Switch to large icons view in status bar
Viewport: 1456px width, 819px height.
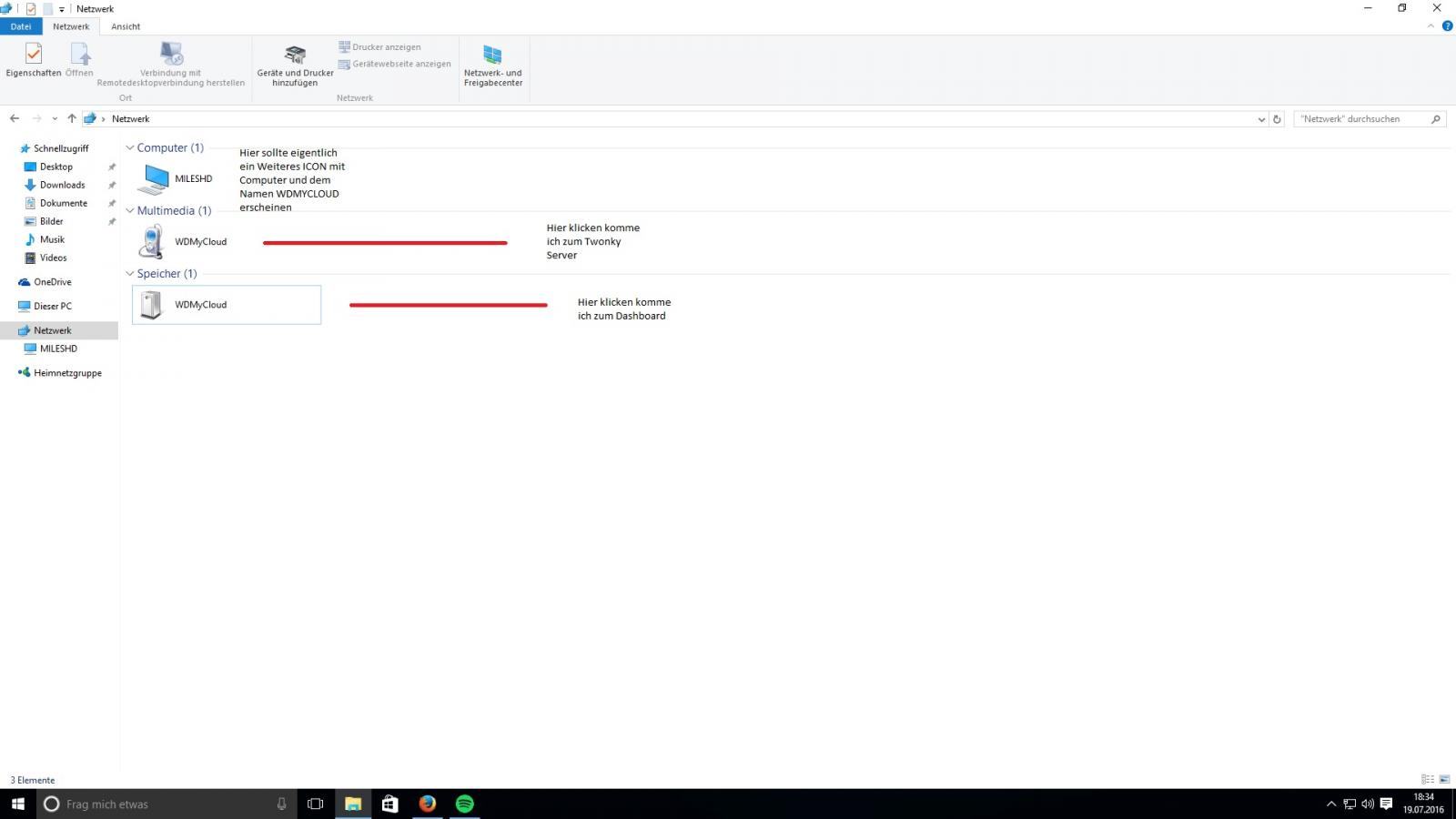[x=1444, y=780]
